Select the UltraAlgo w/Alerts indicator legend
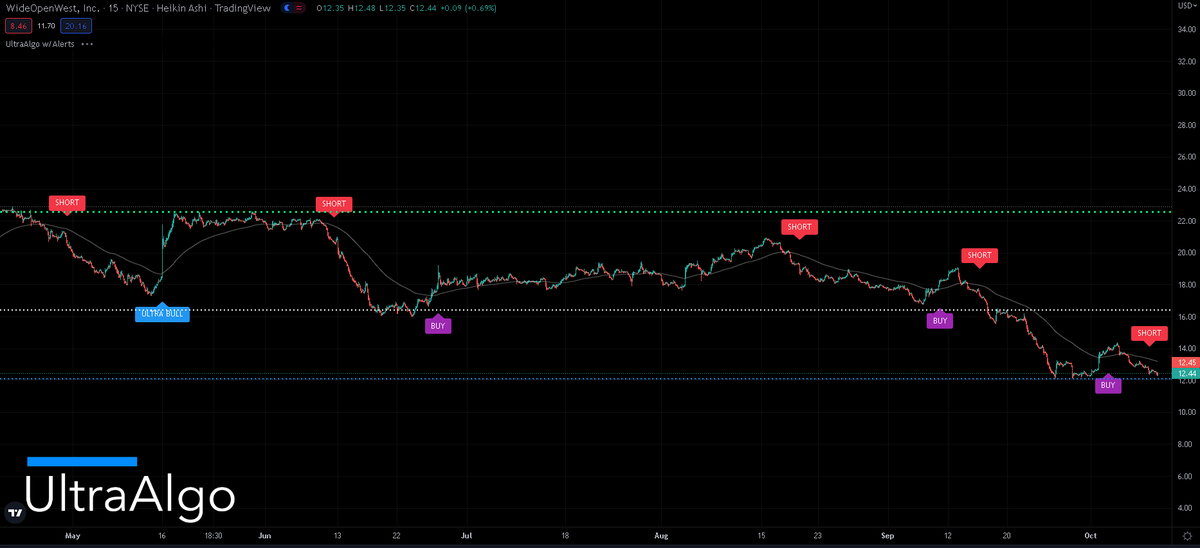 [x=39, y=44]
